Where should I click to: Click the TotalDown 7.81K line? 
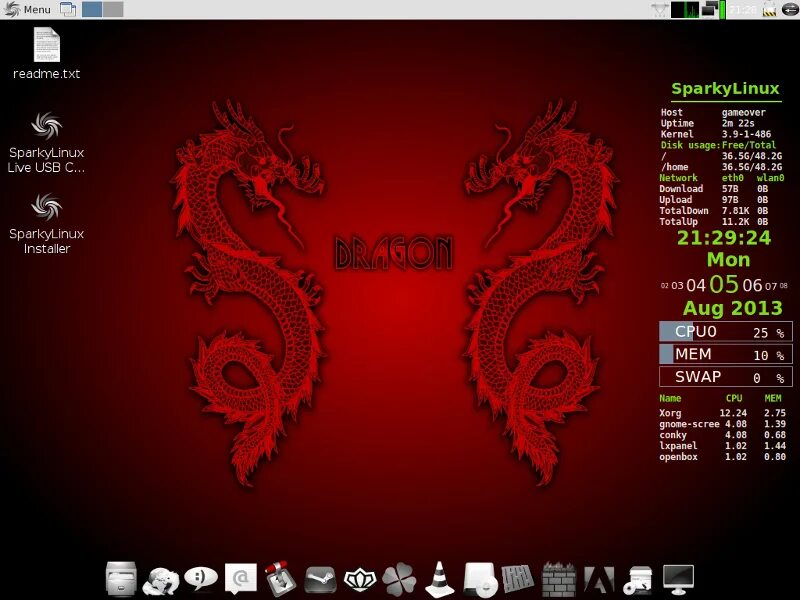point(714,211)
